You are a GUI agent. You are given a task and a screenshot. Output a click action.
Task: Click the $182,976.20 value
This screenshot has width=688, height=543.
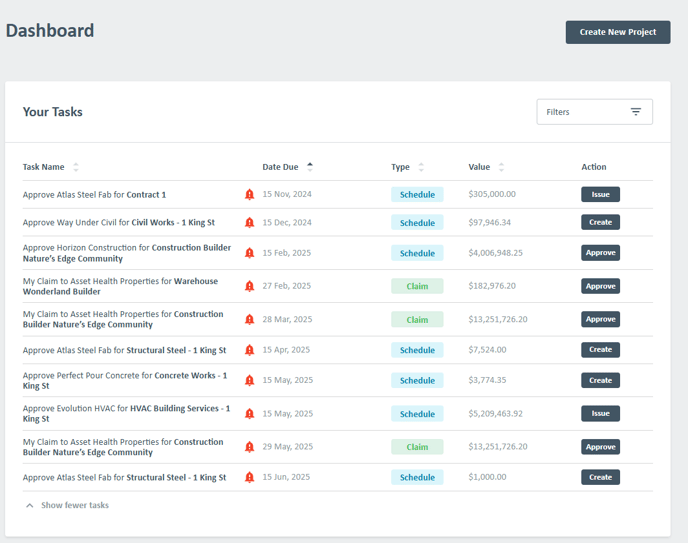pyautogui.click(x=492, y=286)
